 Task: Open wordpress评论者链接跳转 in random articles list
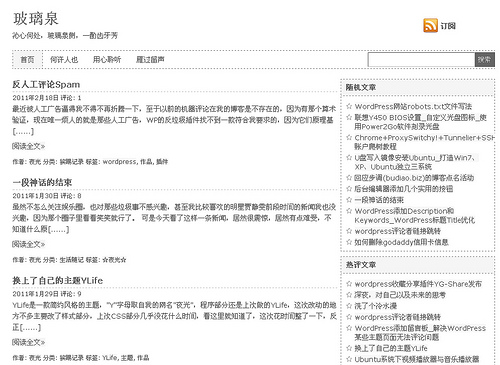(398, 231)
